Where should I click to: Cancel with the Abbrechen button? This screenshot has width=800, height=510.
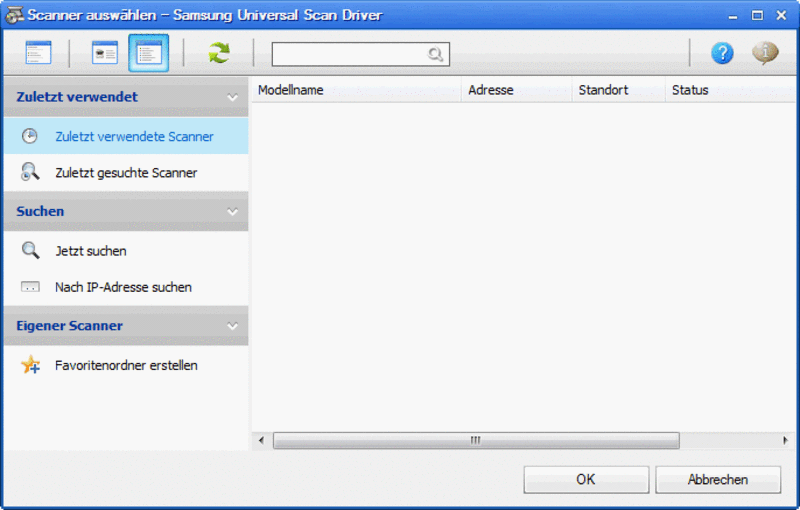(x=718, y=479)
